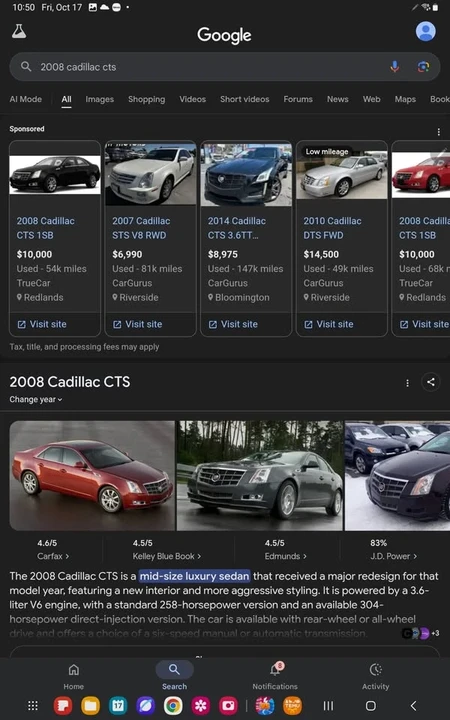This screenshot has height=720, width=450.
Task: Open the red Cadillac CTS photo
Action: (92, 476)
